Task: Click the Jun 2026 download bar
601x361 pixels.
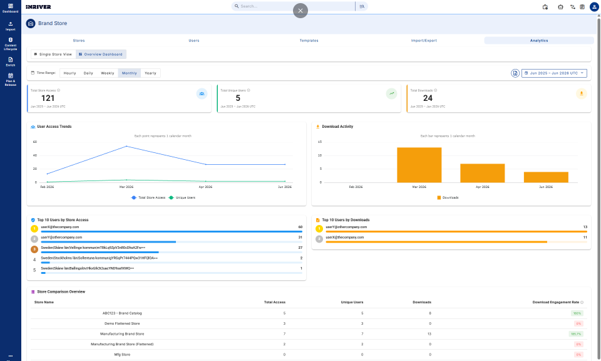Action: 546,177
